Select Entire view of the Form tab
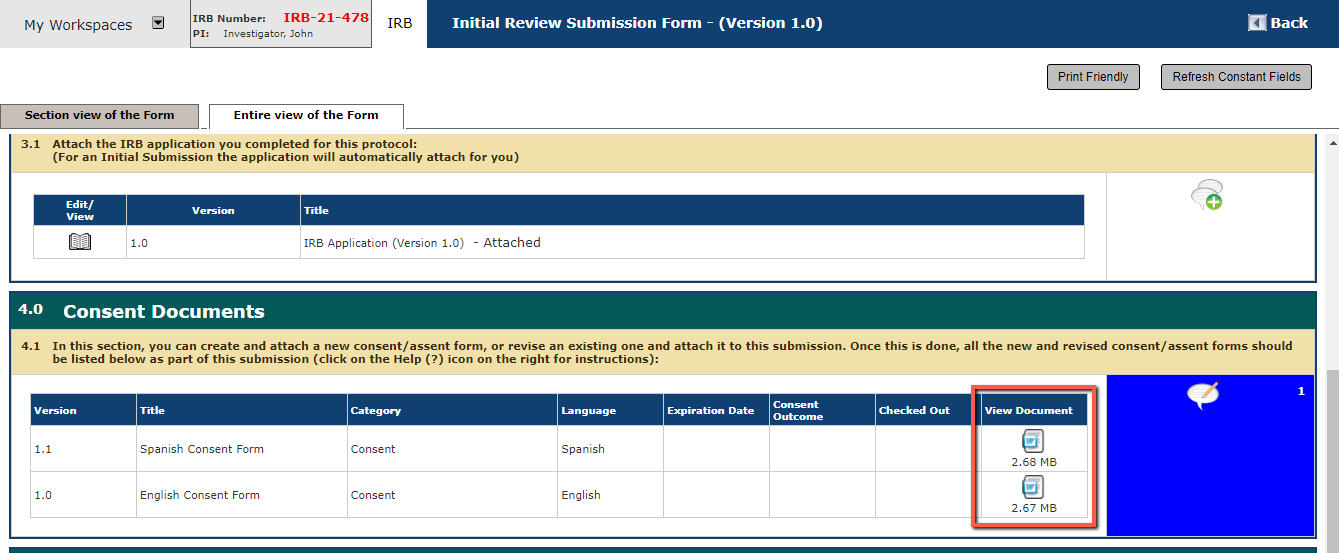The height and width of the screenshot is (553, 1339). [x=306, y=116]
